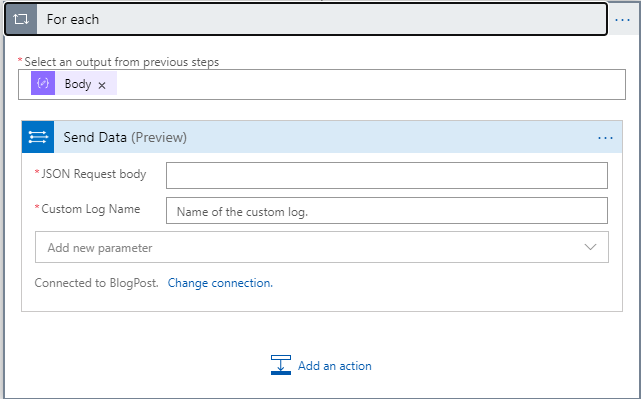Click the Custom Log Name label
Image resolution: width=641 pixels, height=399 pixels.
[91, 209]
